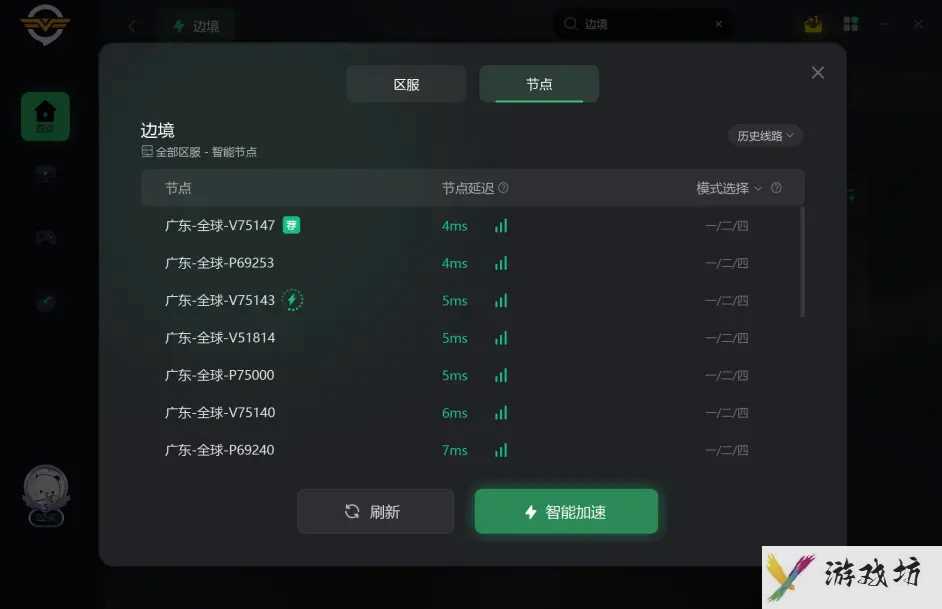Switch to the 区服 tab
This screenshot has width=942, height=609.
pos(406,84)
